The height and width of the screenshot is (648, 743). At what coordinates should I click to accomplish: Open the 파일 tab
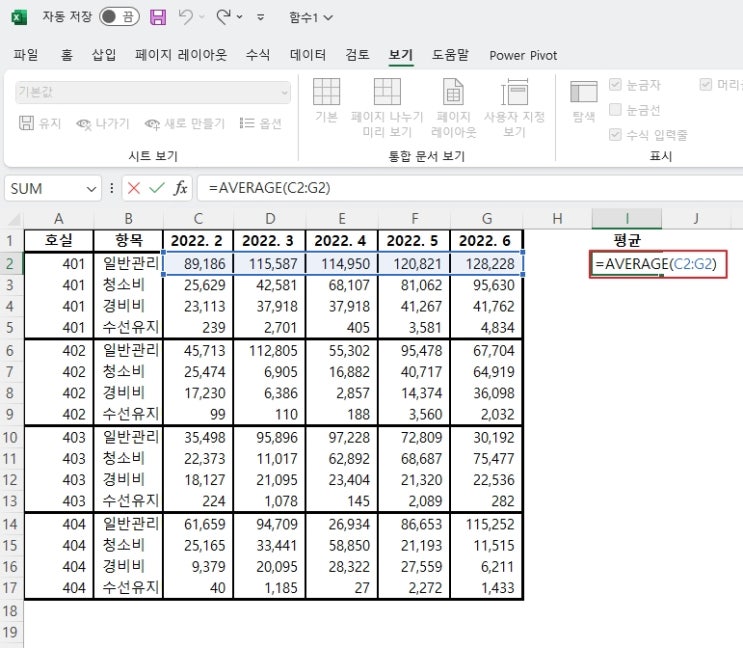[x=26, y=55]
